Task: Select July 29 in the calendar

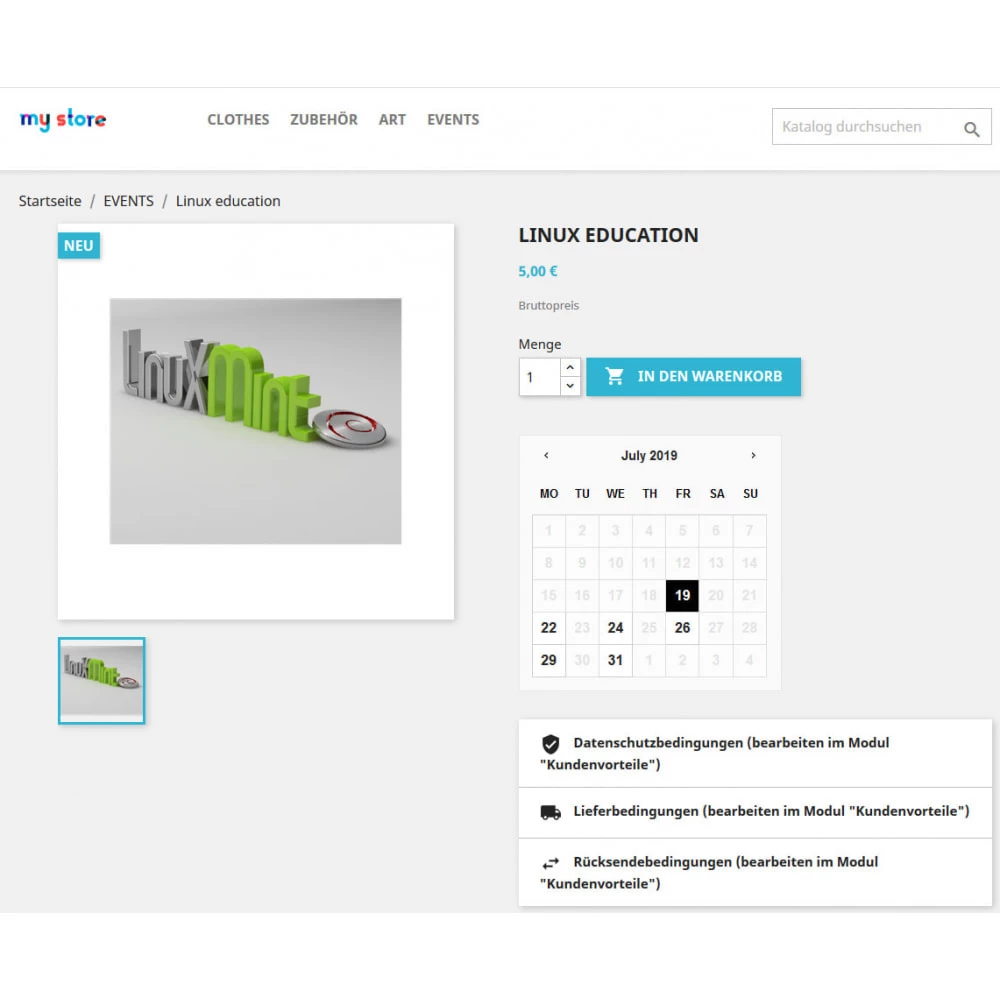Action: coord(548,661)
